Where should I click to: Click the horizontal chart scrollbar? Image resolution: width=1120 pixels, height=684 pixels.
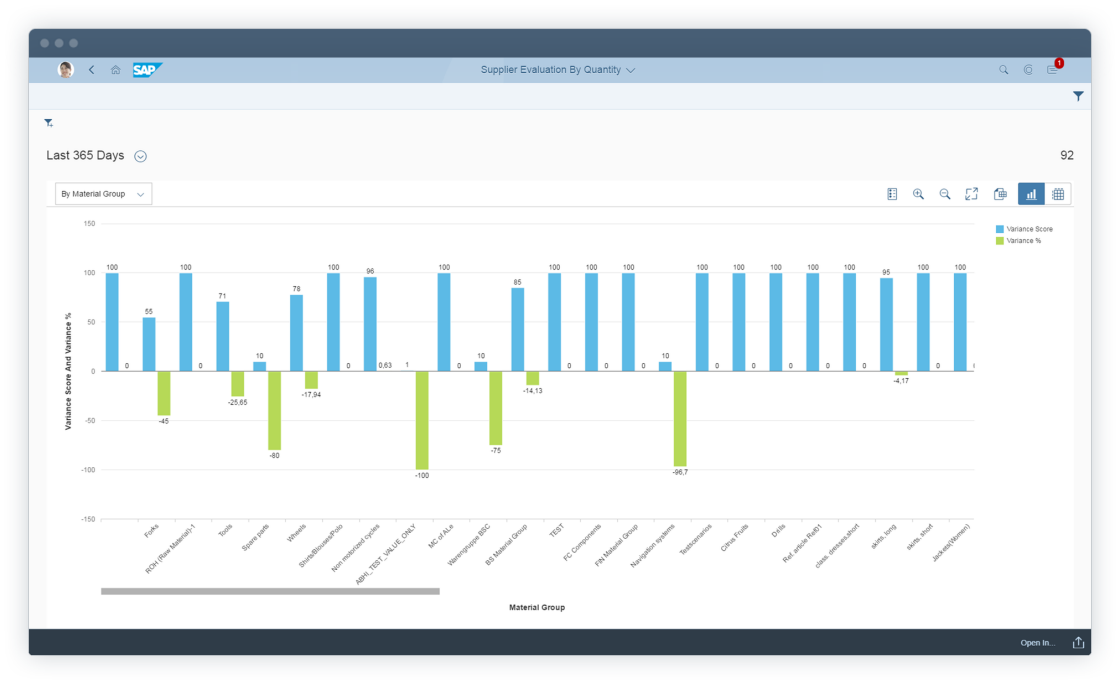(270, 591)
